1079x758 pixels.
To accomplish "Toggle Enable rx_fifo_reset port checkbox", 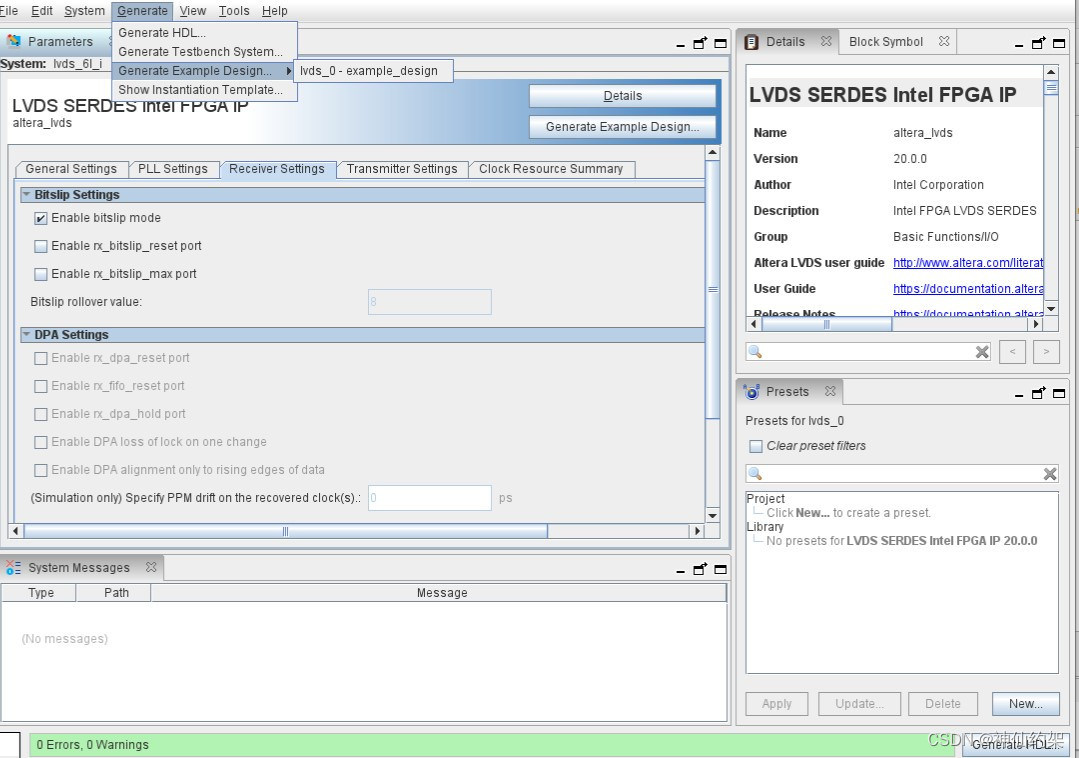I will coord(41,387).
